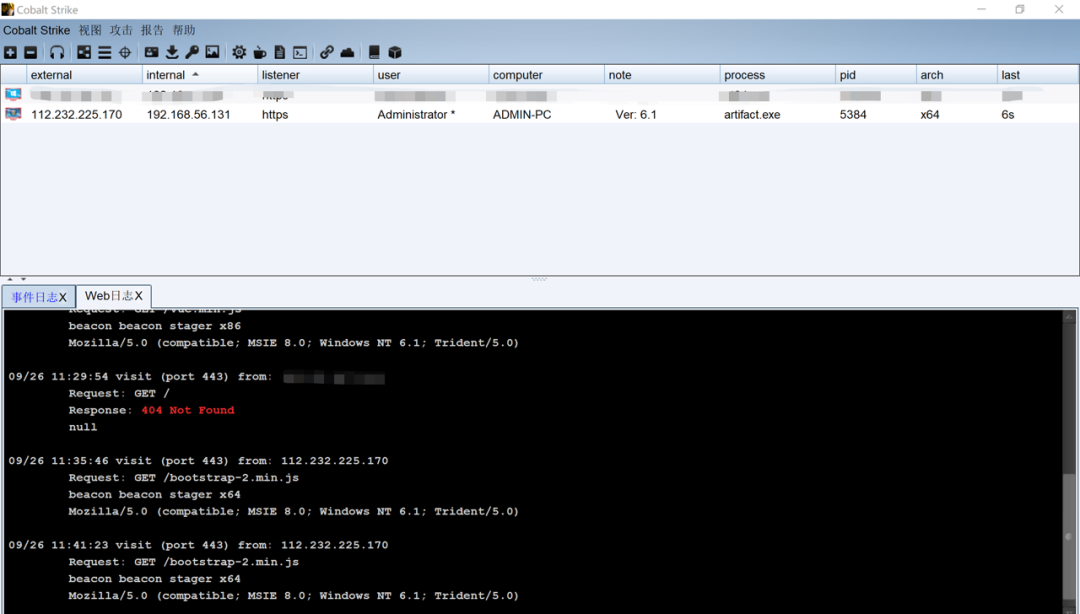Click the document icon for Office macro
This screenshot has width=1080, height=614.
coord(280,52)
